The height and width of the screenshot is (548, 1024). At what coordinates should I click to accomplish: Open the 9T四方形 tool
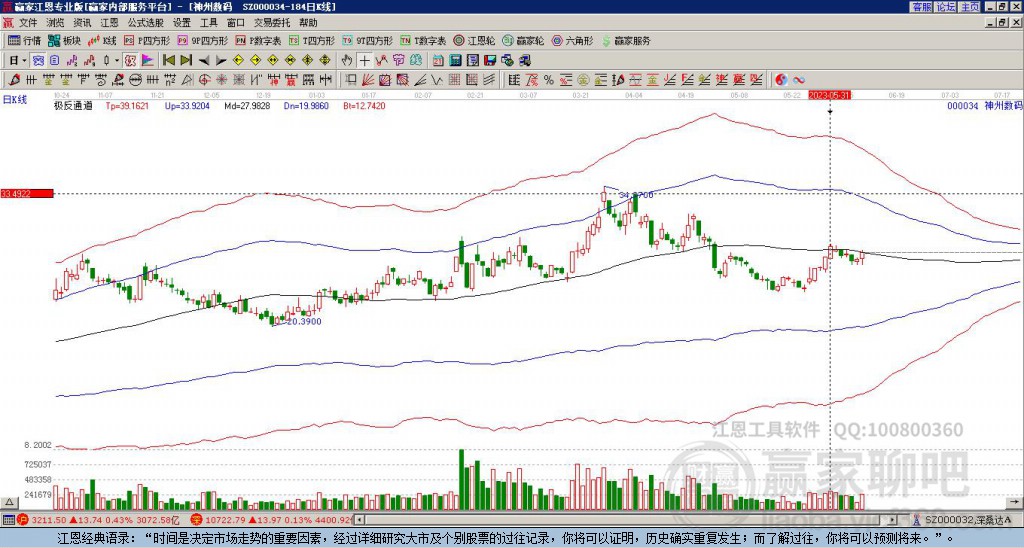point(367,40)
